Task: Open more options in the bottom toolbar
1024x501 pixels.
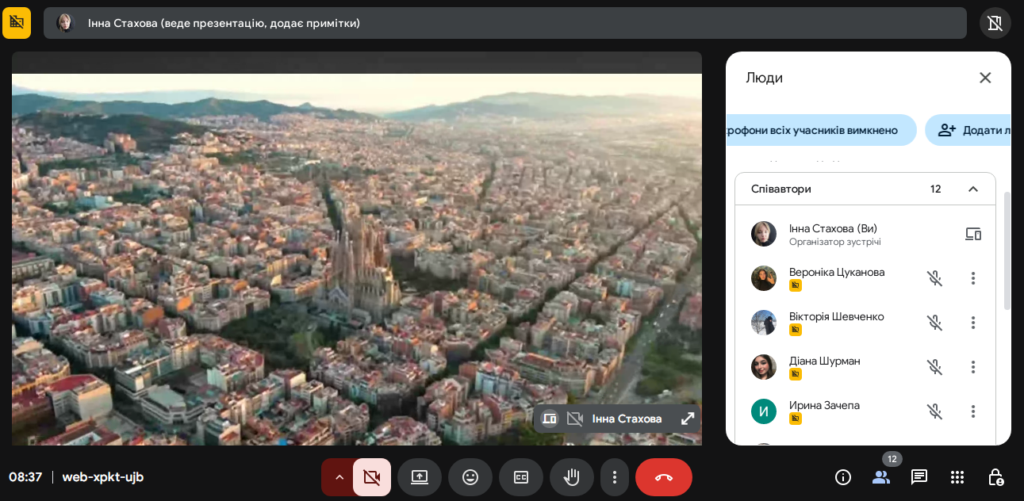Action: pyautogui.click(x=615, y=477)
